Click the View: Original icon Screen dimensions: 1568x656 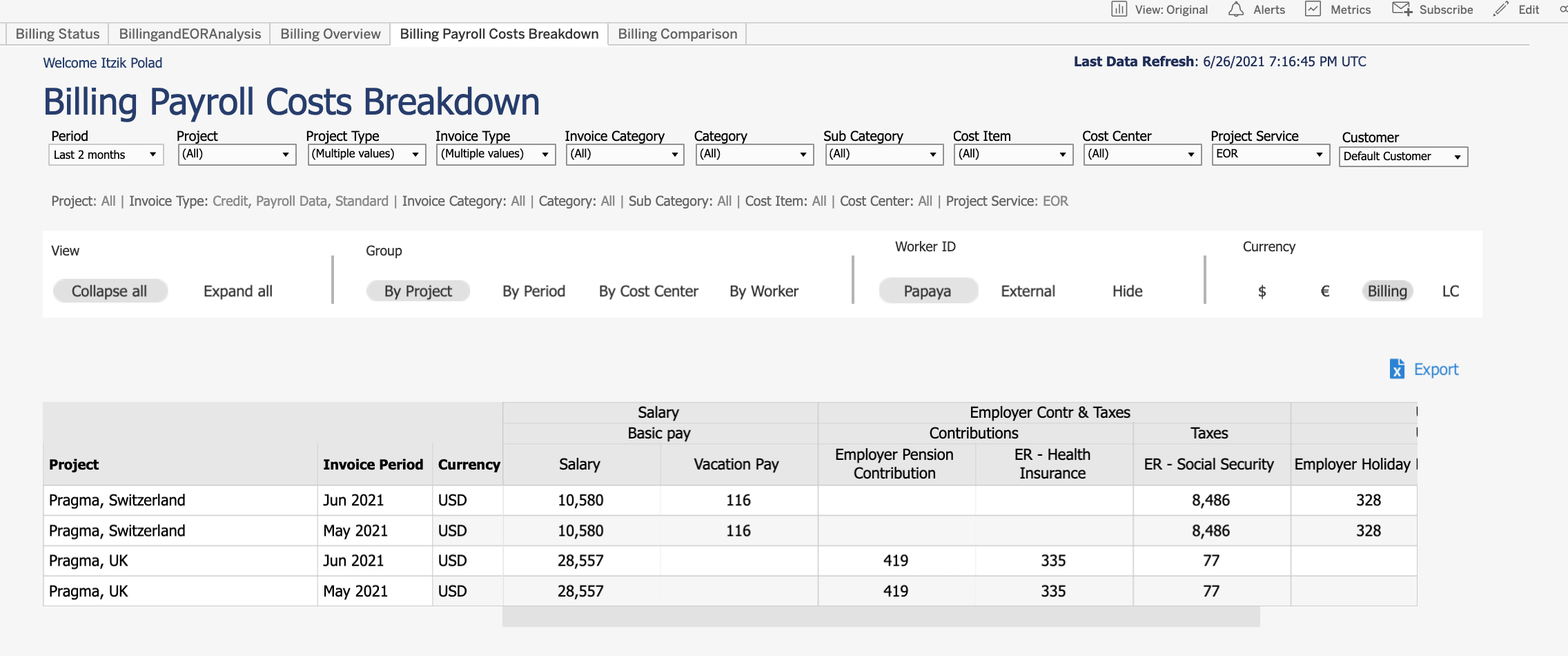1119,10
